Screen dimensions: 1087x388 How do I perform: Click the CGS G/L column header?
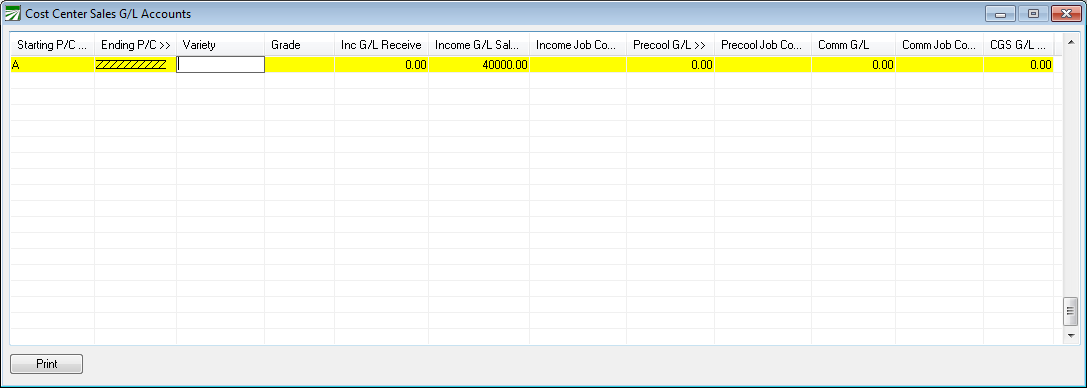(1018, 45)
